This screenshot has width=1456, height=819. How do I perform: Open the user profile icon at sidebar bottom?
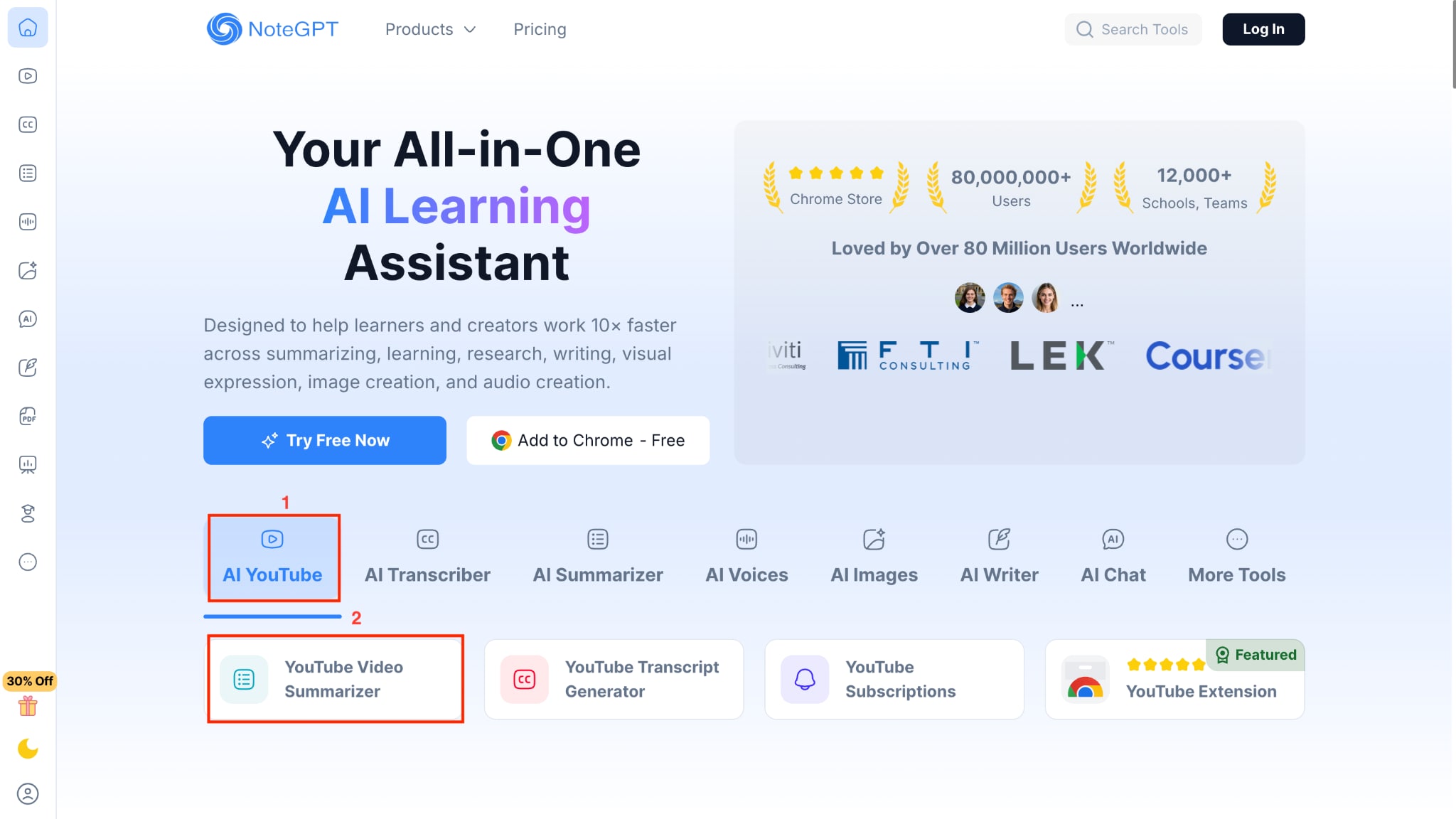[x=28, y=793]
